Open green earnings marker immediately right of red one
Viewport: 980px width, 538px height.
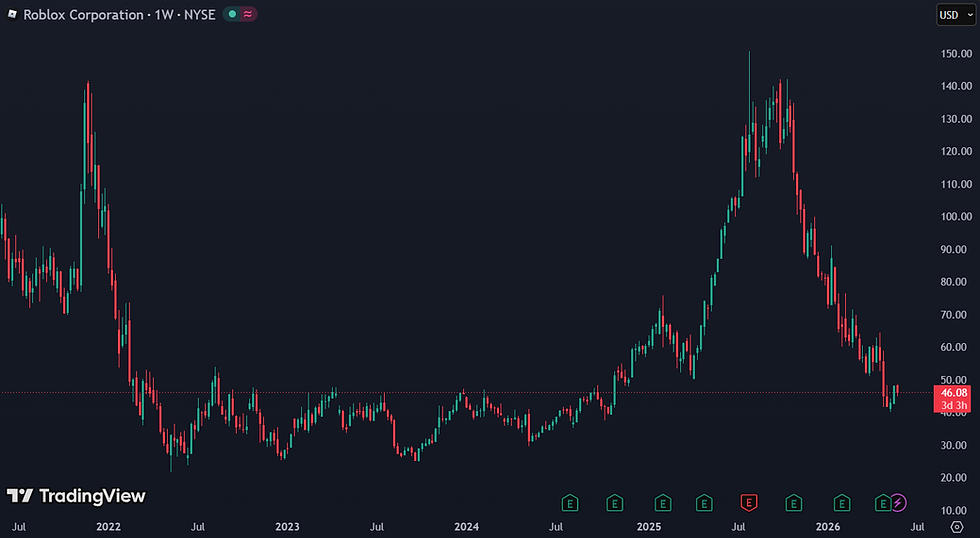click(x=794, y=502)
